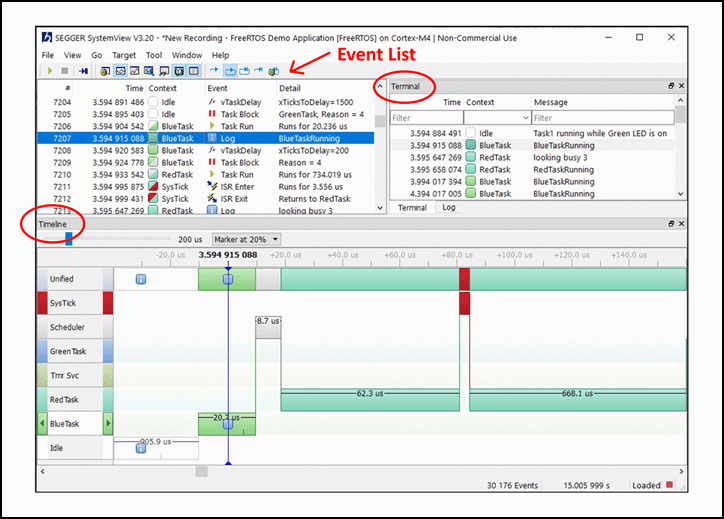Toggle the highlighted clock-window toolbar icon
The height and width of the screenshot is (519, 724).
click(x=179, y=71)
